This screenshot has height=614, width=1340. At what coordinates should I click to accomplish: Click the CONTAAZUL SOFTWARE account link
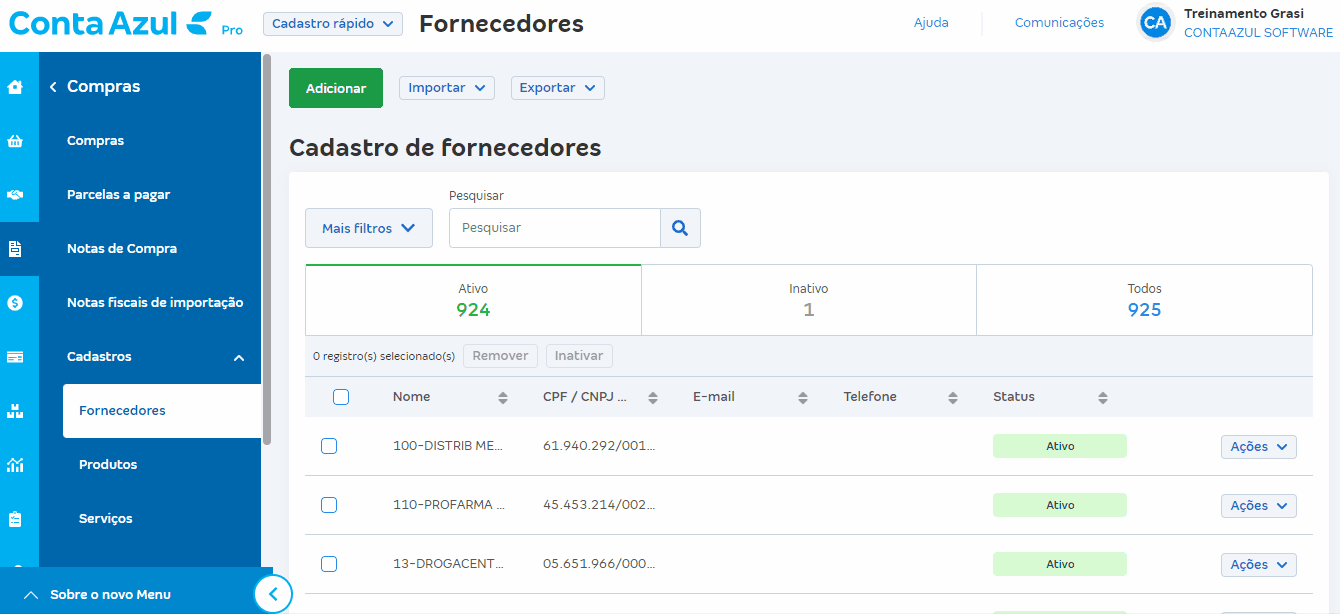pos(1258,33)
